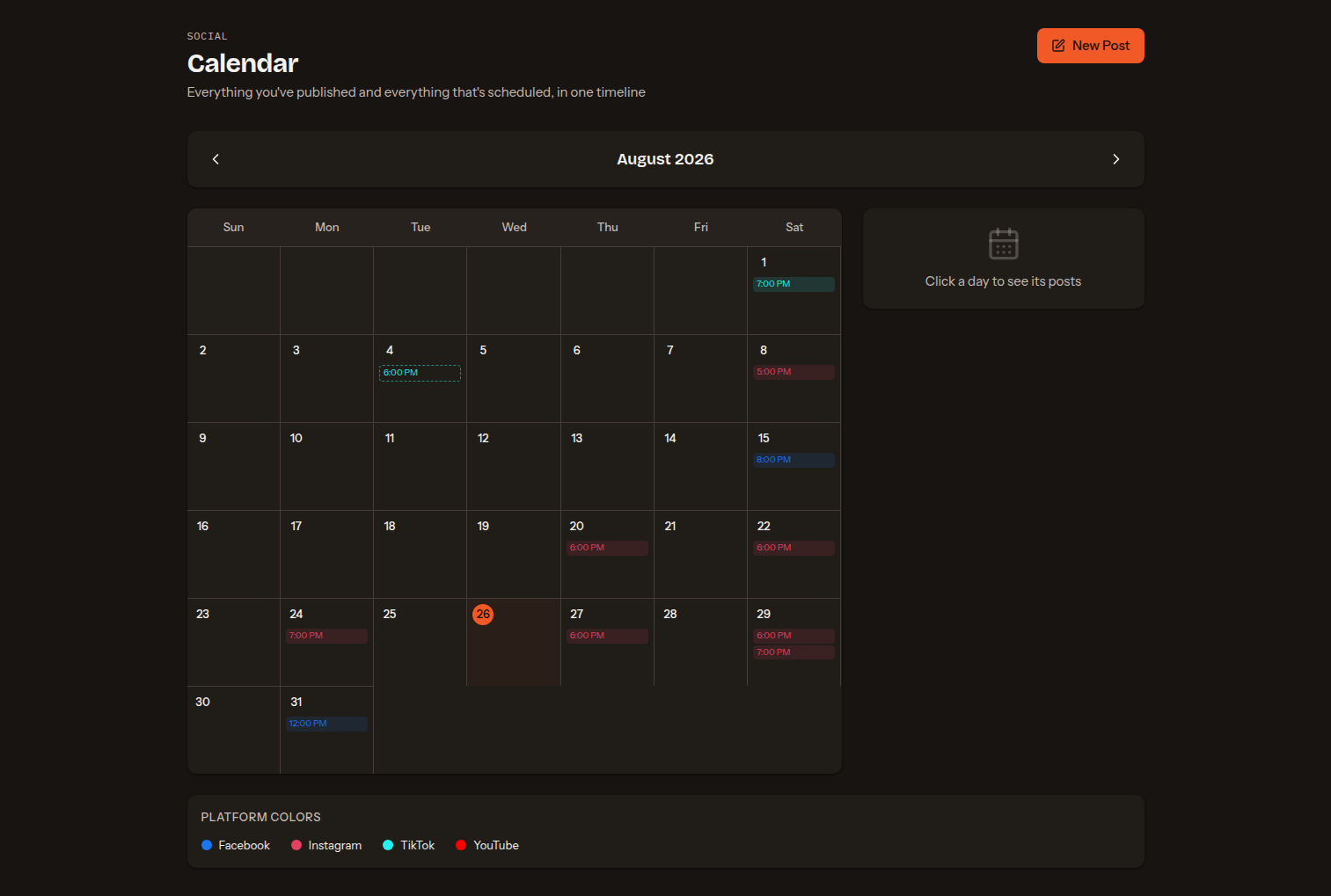Select day 30 in the calendar
This screenshot has width=1331, height=896.
coord(234,730)
